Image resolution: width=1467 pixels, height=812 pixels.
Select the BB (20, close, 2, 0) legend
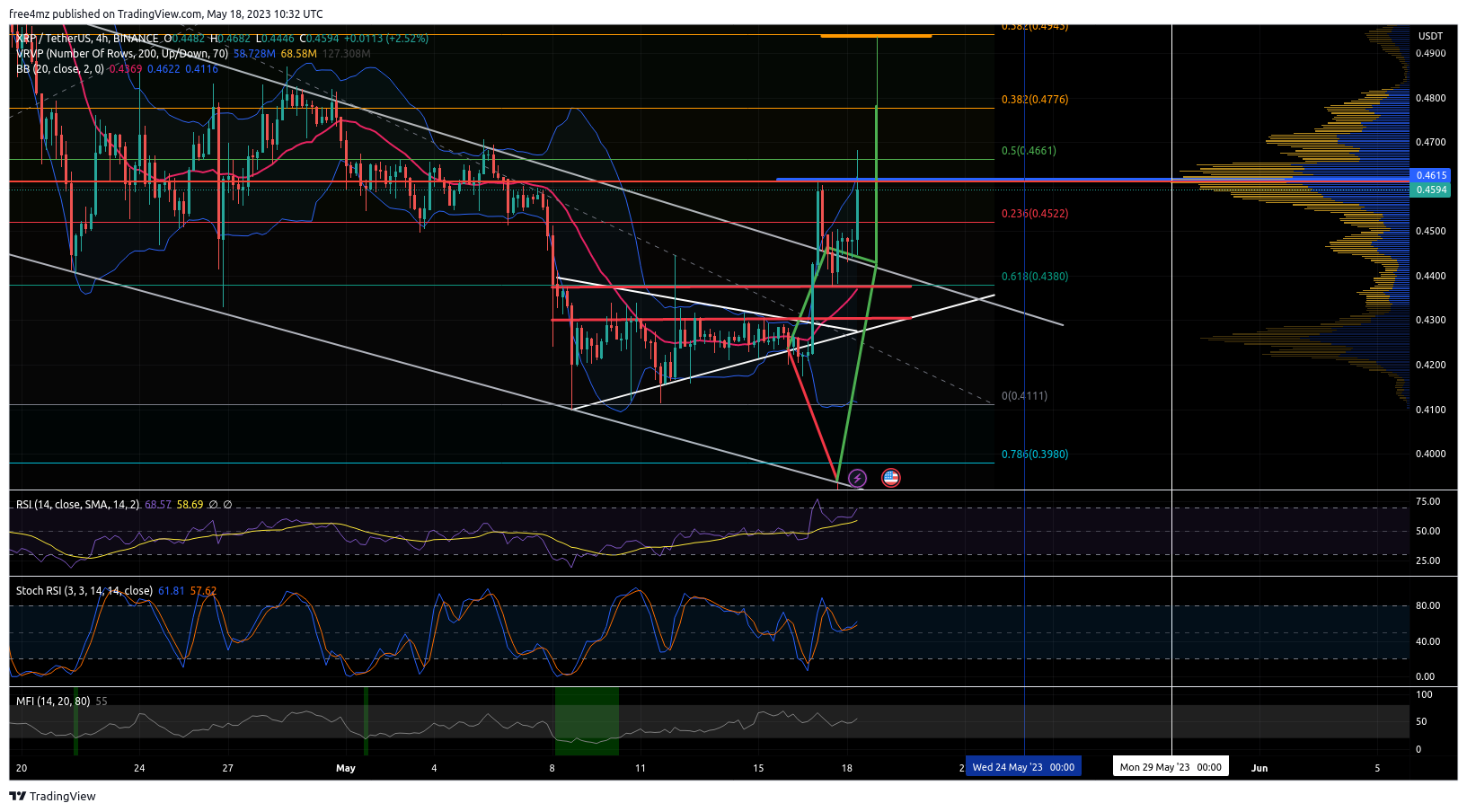(60, 69)
